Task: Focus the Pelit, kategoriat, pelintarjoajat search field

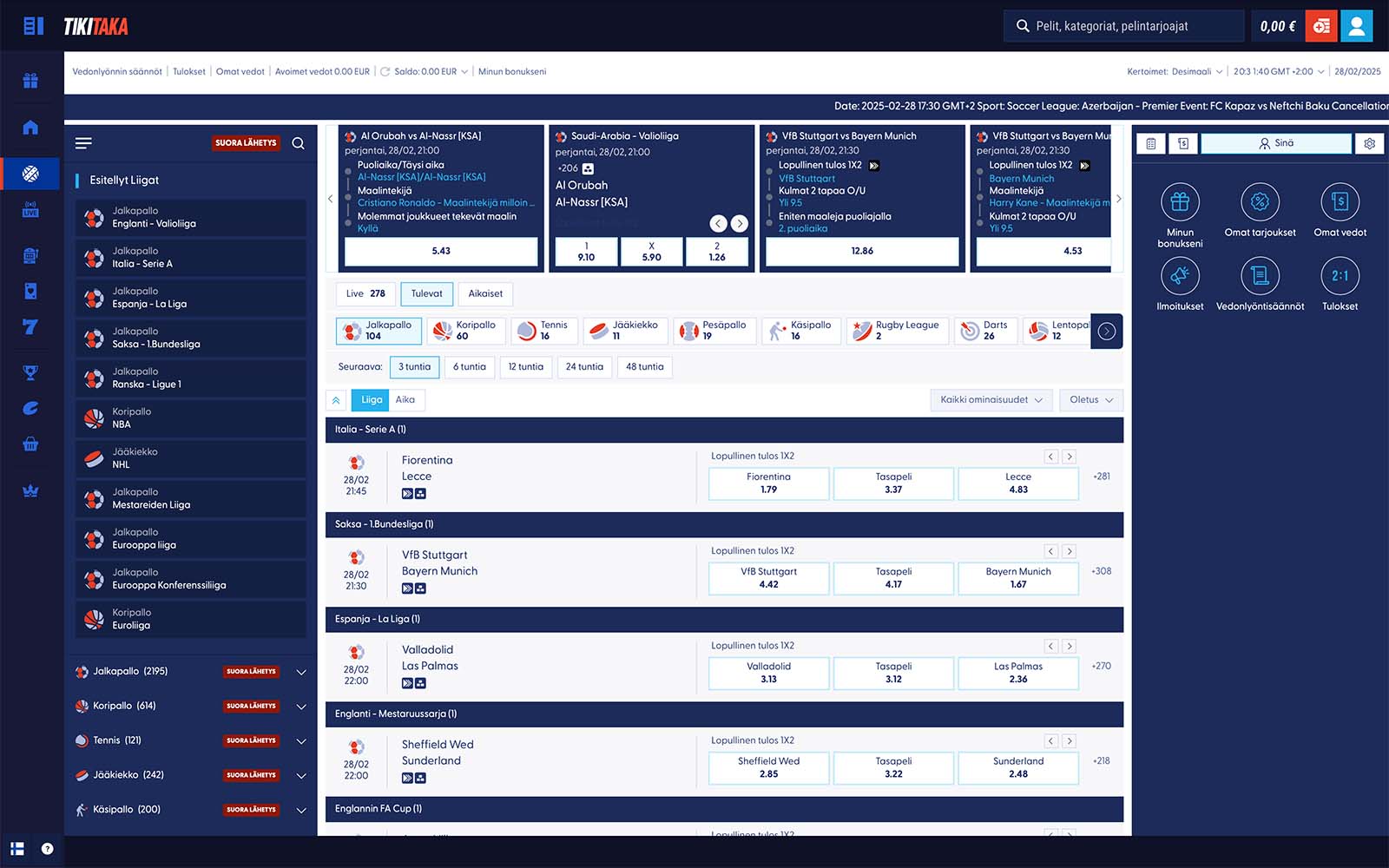Action: [1124, 26]
